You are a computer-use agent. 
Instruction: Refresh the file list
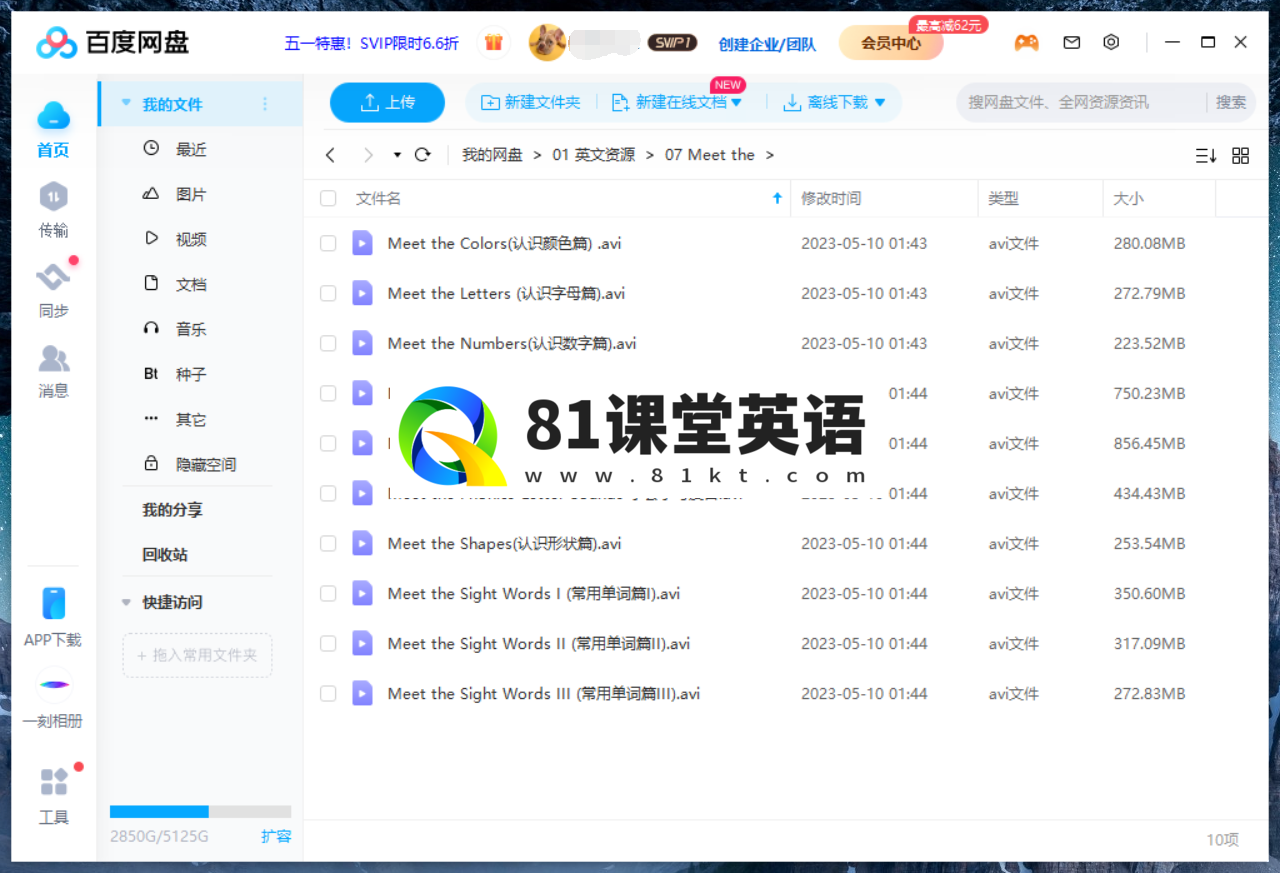pyautogui.click(x=422, y=155)
